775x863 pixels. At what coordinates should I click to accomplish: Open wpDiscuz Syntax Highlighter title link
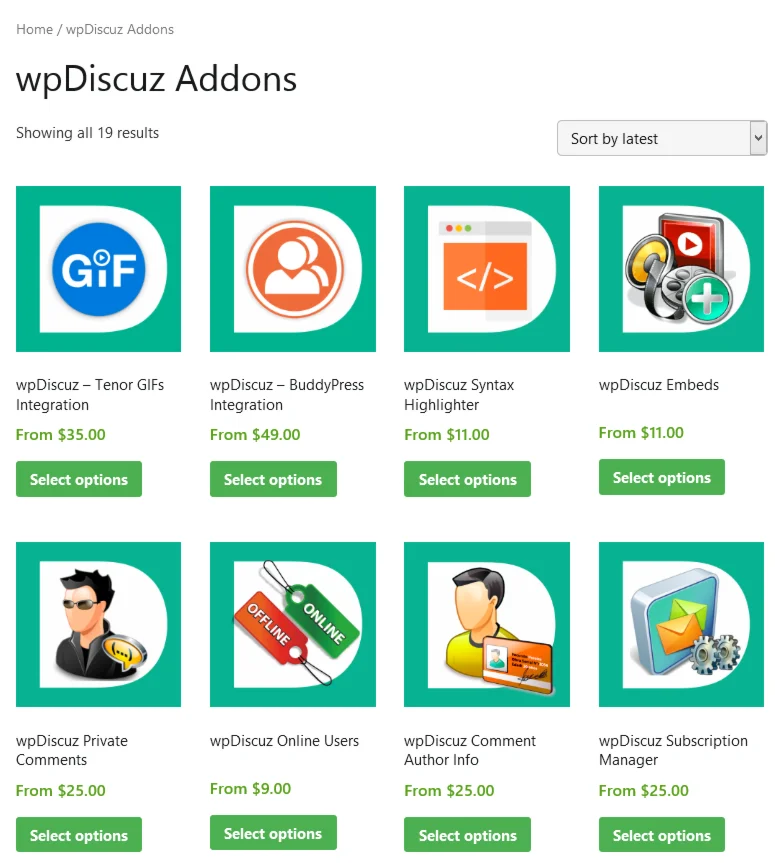[459, 395]
